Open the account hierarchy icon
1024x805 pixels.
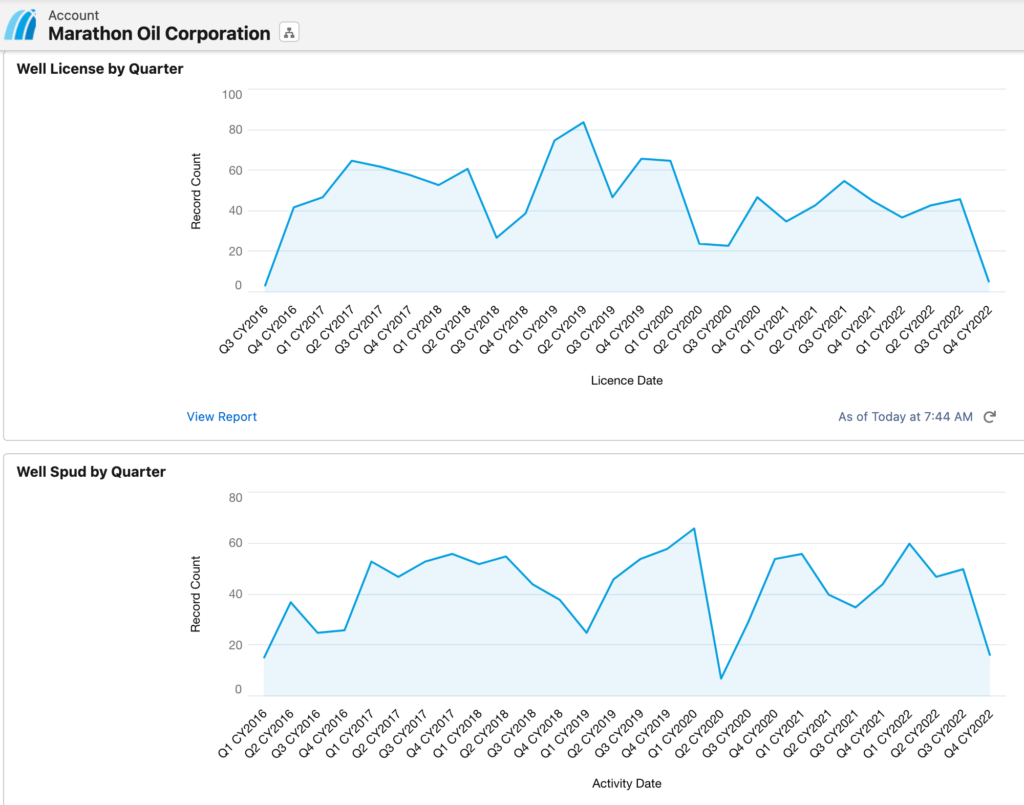tap(289, 32)
